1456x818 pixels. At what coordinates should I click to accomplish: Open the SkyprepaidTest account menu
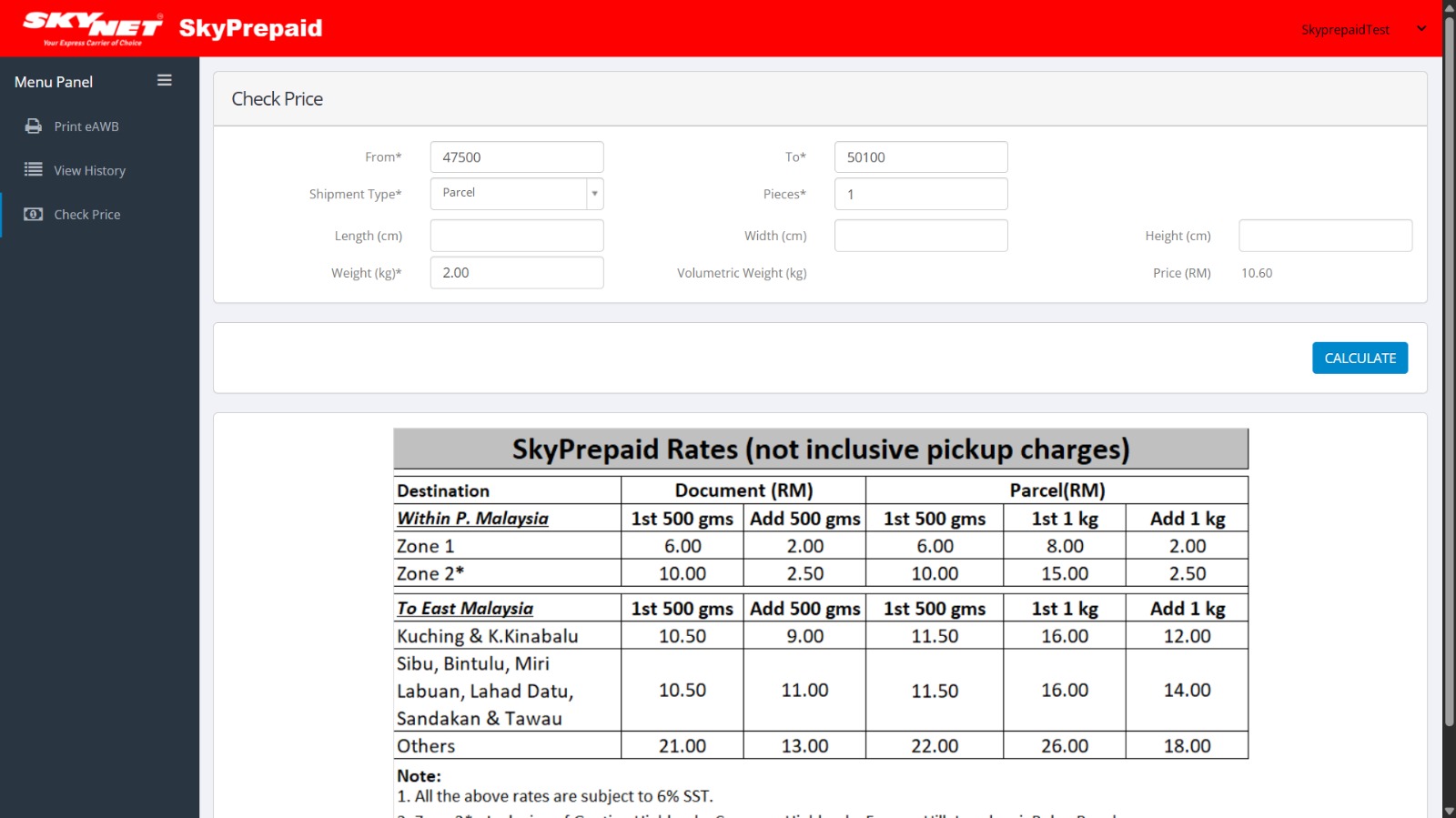click(x=1345, y=30)
